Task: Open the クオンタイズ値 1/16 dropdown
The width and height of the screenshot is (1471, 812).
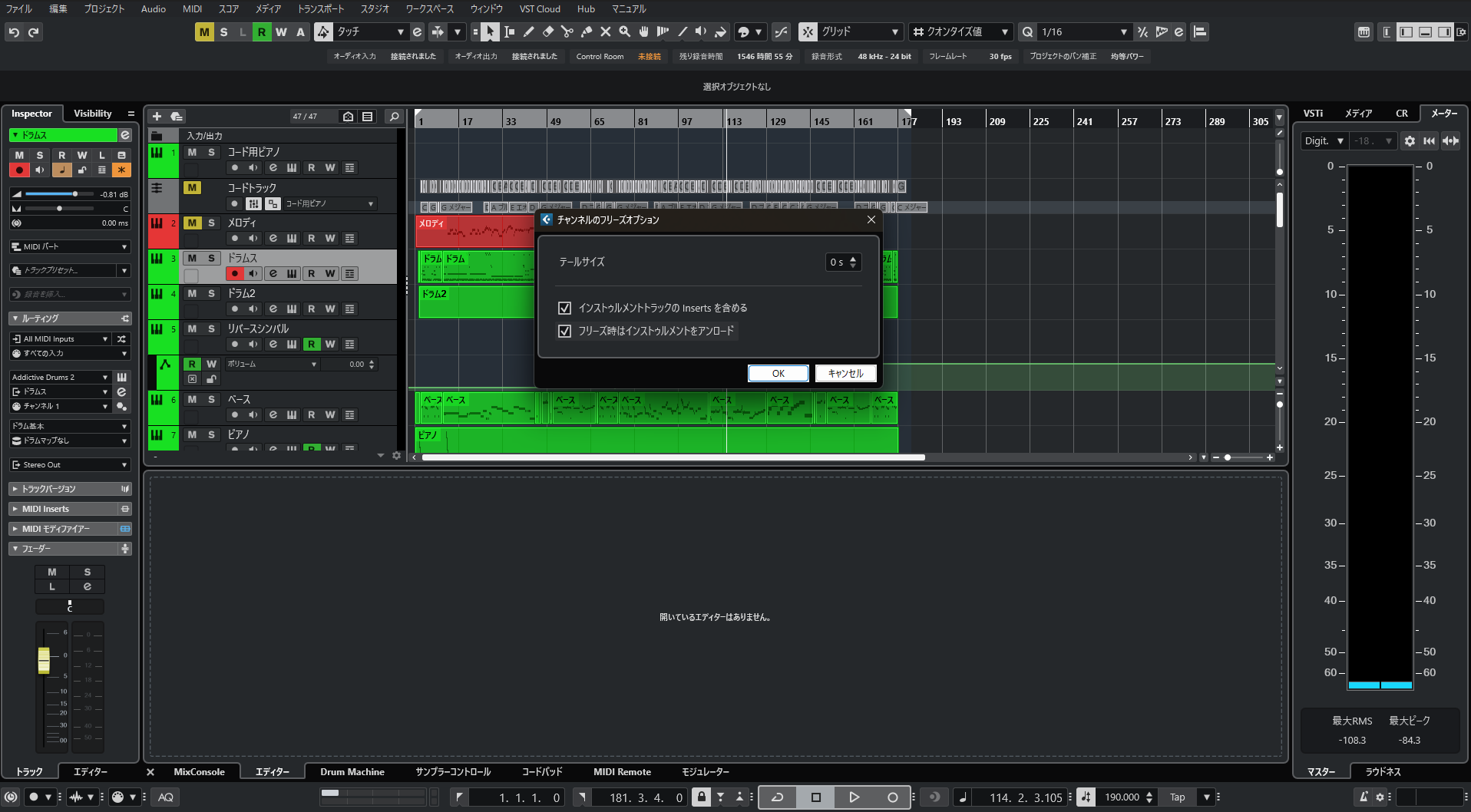Action: [1083, 32]
